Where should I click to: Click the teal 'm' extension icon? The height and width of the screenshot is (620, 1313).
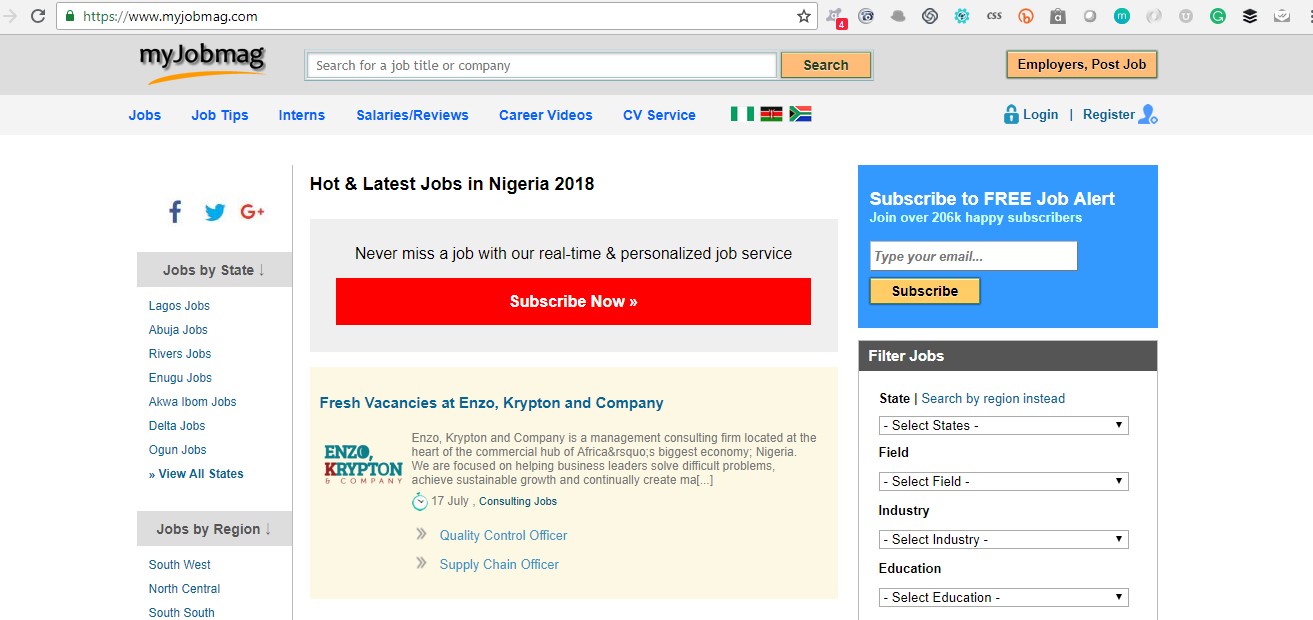pos(1122,16)
